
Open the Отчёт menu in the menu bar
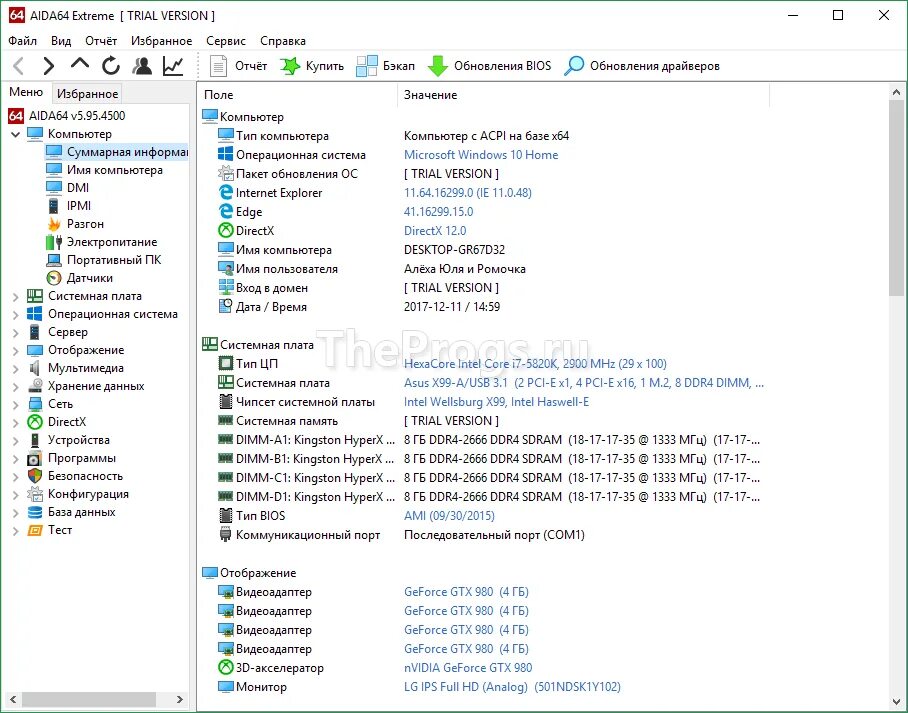point(101,41)
